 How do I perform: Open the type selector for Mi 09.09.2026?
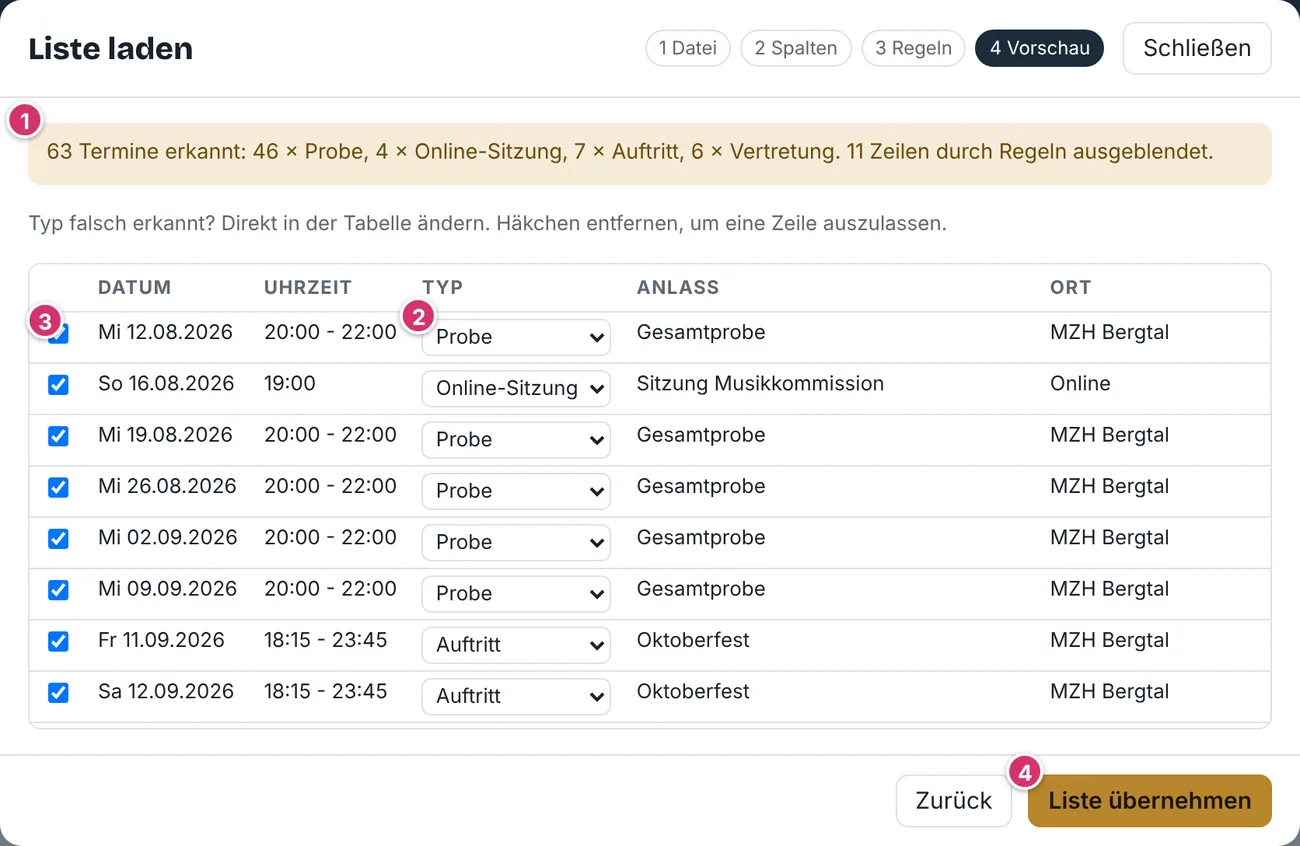(x=516, y=593)
